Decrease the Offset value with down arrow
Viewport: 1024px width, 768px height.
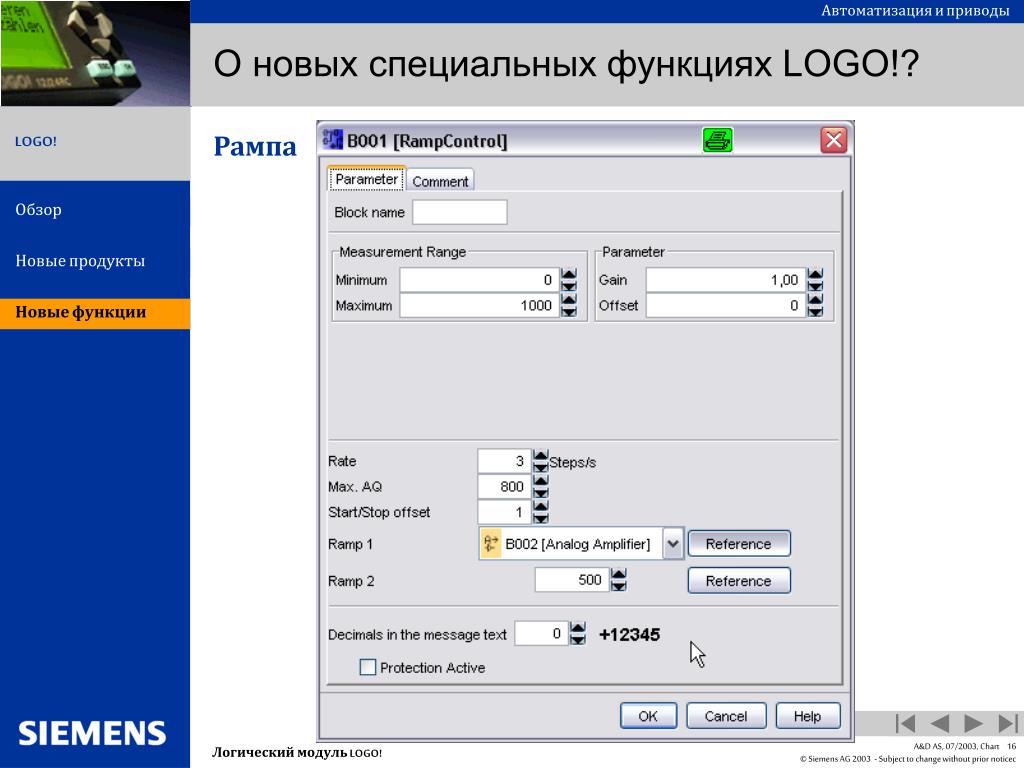(815, 312)
